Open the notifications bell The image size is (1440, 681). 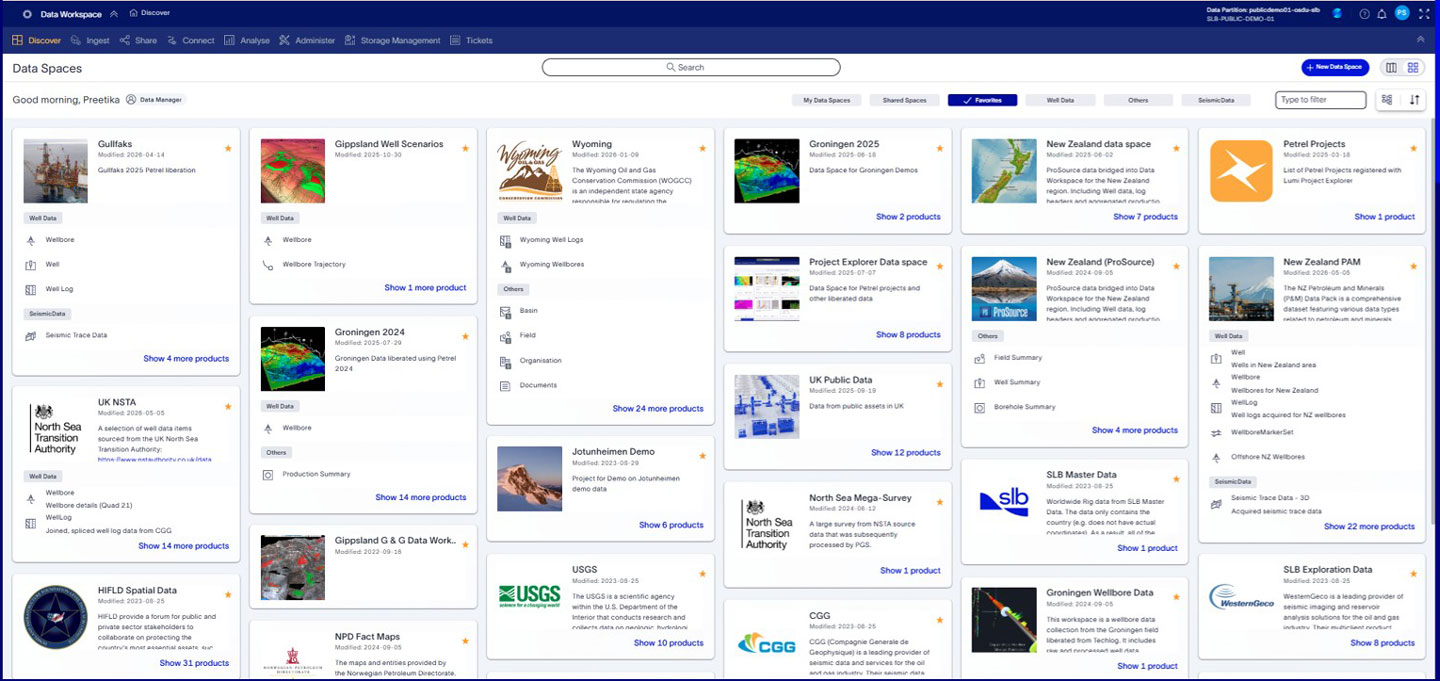coord(1382,14)
